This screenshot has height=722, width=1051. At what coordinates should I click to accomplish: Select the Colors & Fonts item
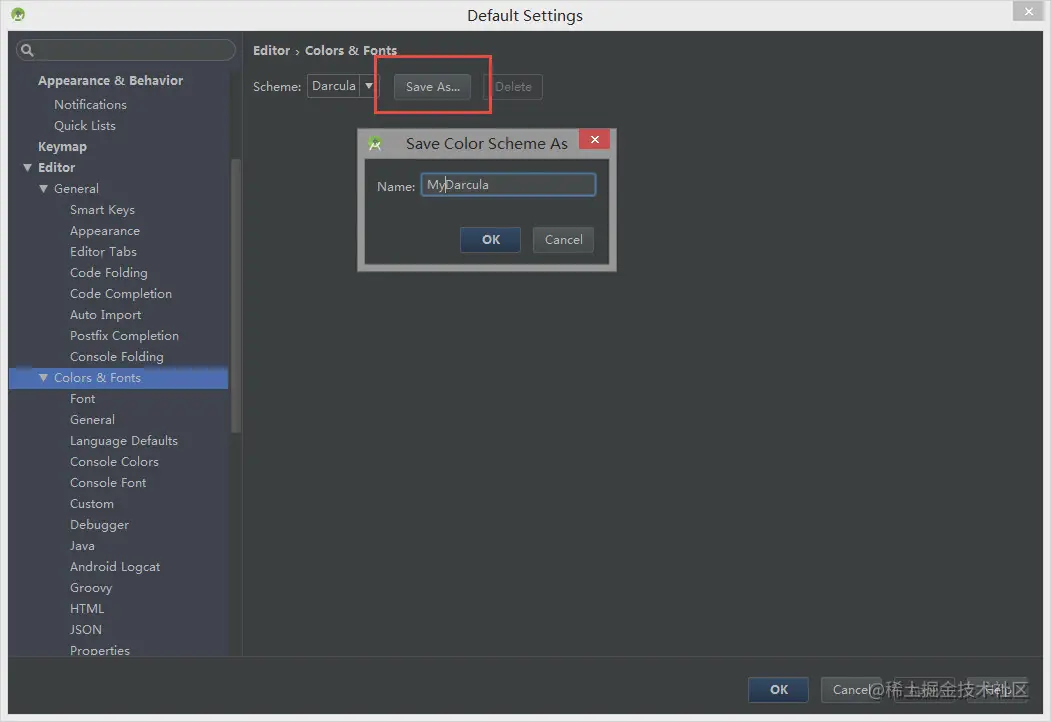click(x=97, y=378)
